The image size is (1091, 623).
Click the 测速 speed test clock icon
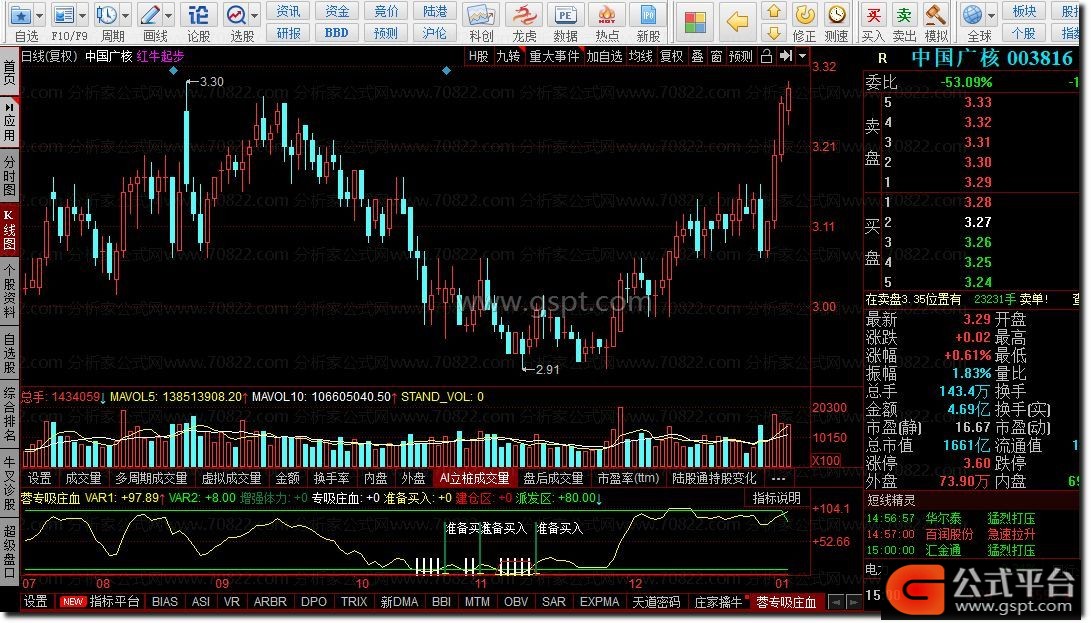click(x=836, y=15)
